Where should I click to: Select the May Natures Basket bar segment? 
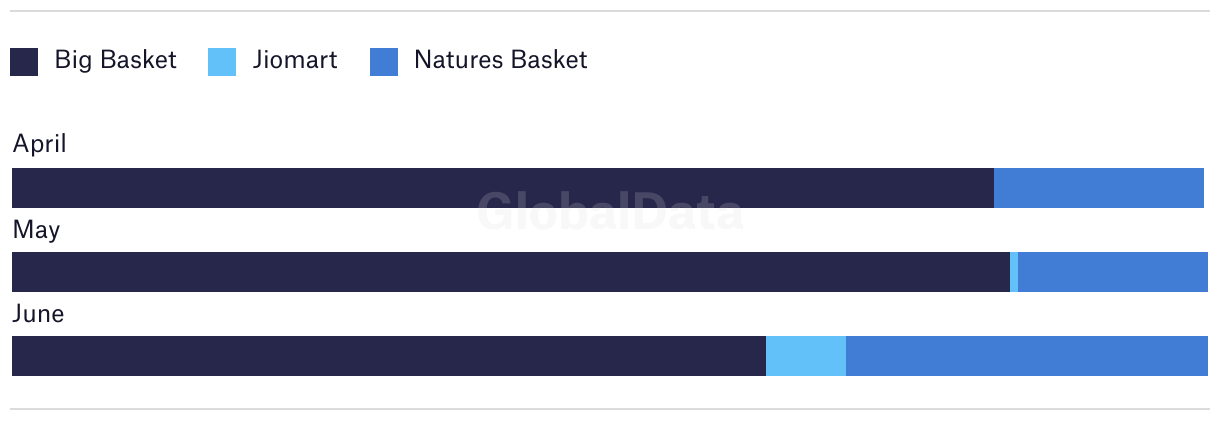[1113, 272]
